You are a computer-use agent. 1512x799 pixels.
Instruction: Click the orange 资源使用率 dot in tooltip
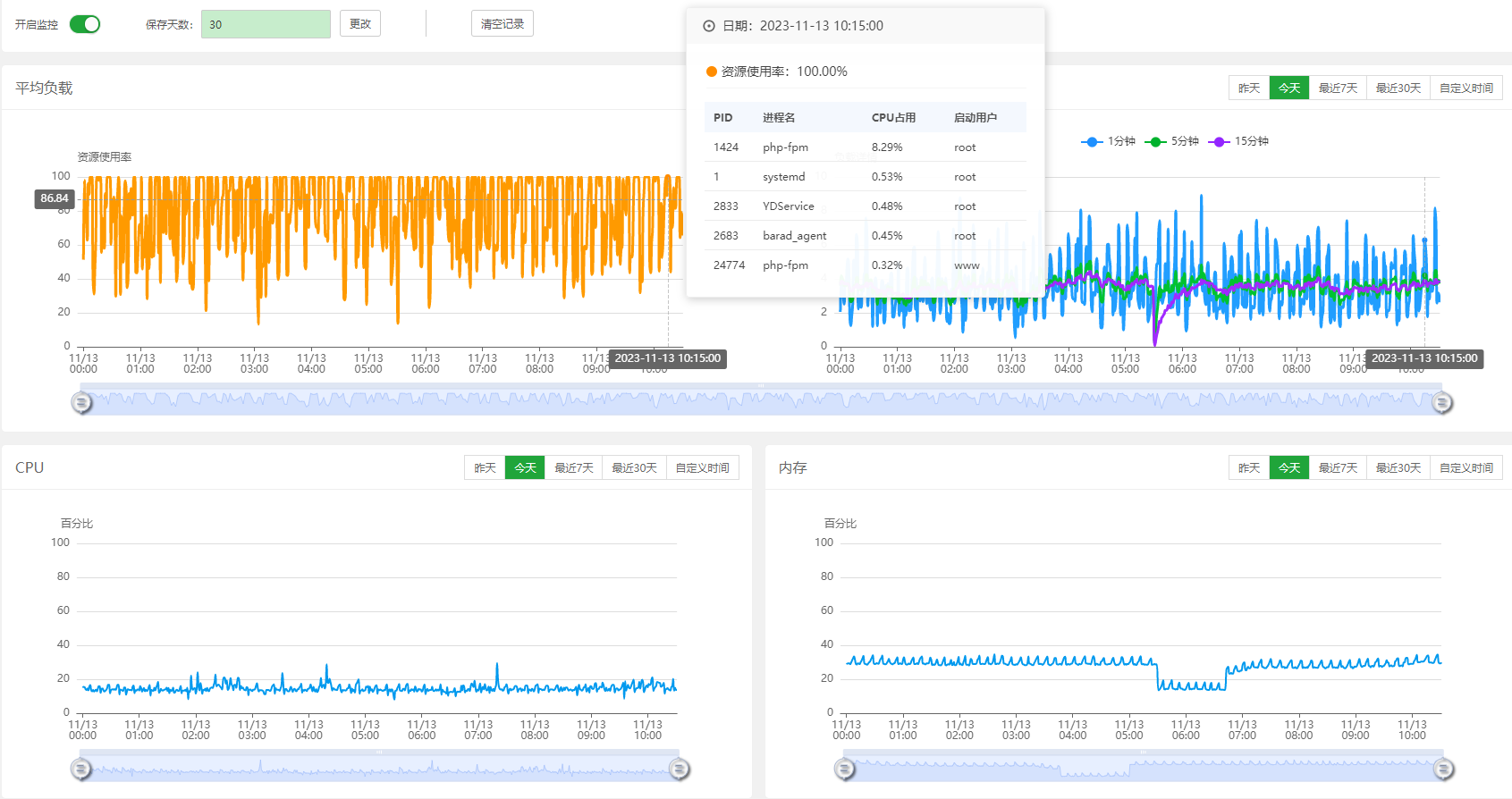tap(712, 71)
